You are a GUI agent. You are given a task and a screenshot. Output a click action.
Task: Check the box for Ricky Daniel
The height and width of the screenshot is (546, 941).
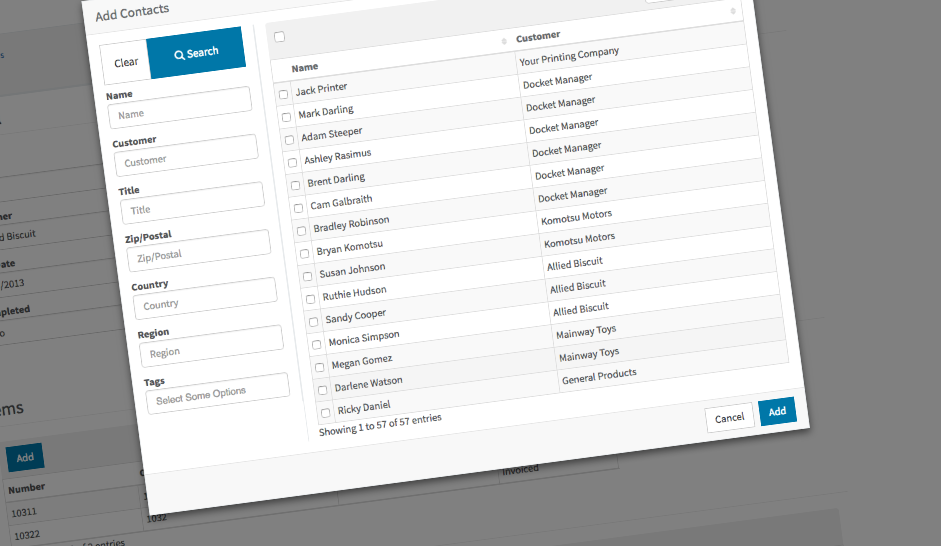pos(325,413)
